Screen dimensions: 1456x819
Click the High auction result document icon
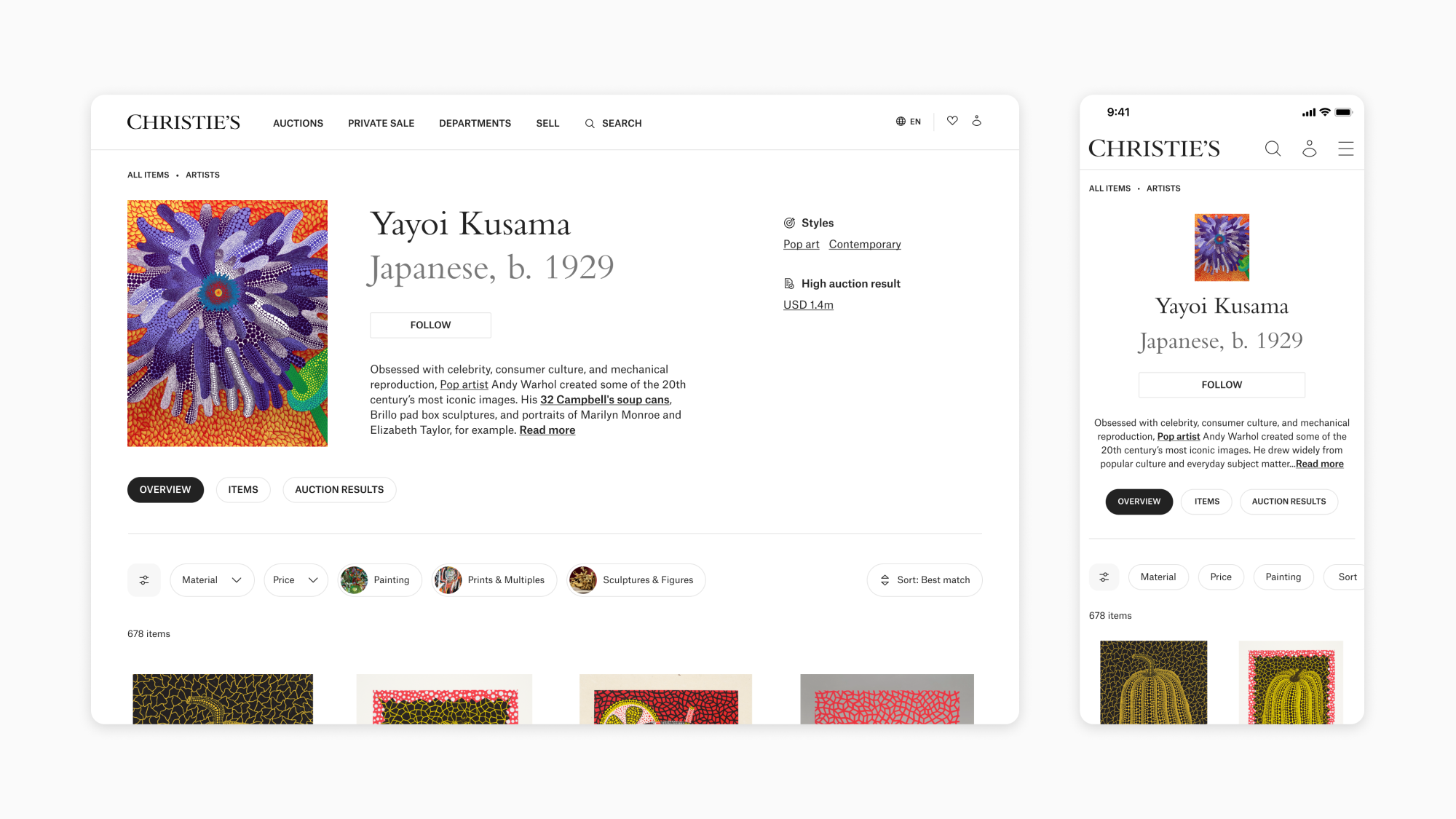[x=789, y=284]
